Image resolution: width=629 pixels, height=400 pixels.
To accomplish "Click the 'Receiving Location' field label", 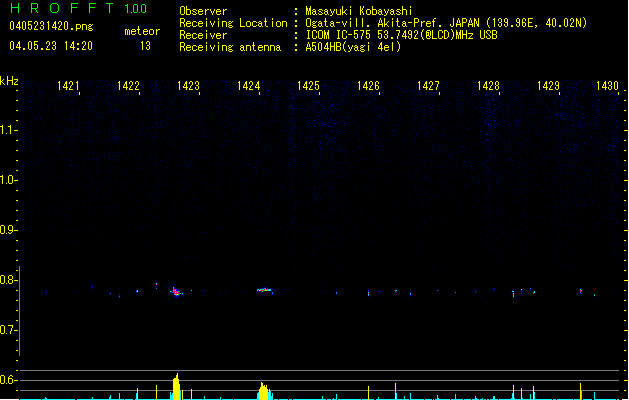I will tap(233, 23).
